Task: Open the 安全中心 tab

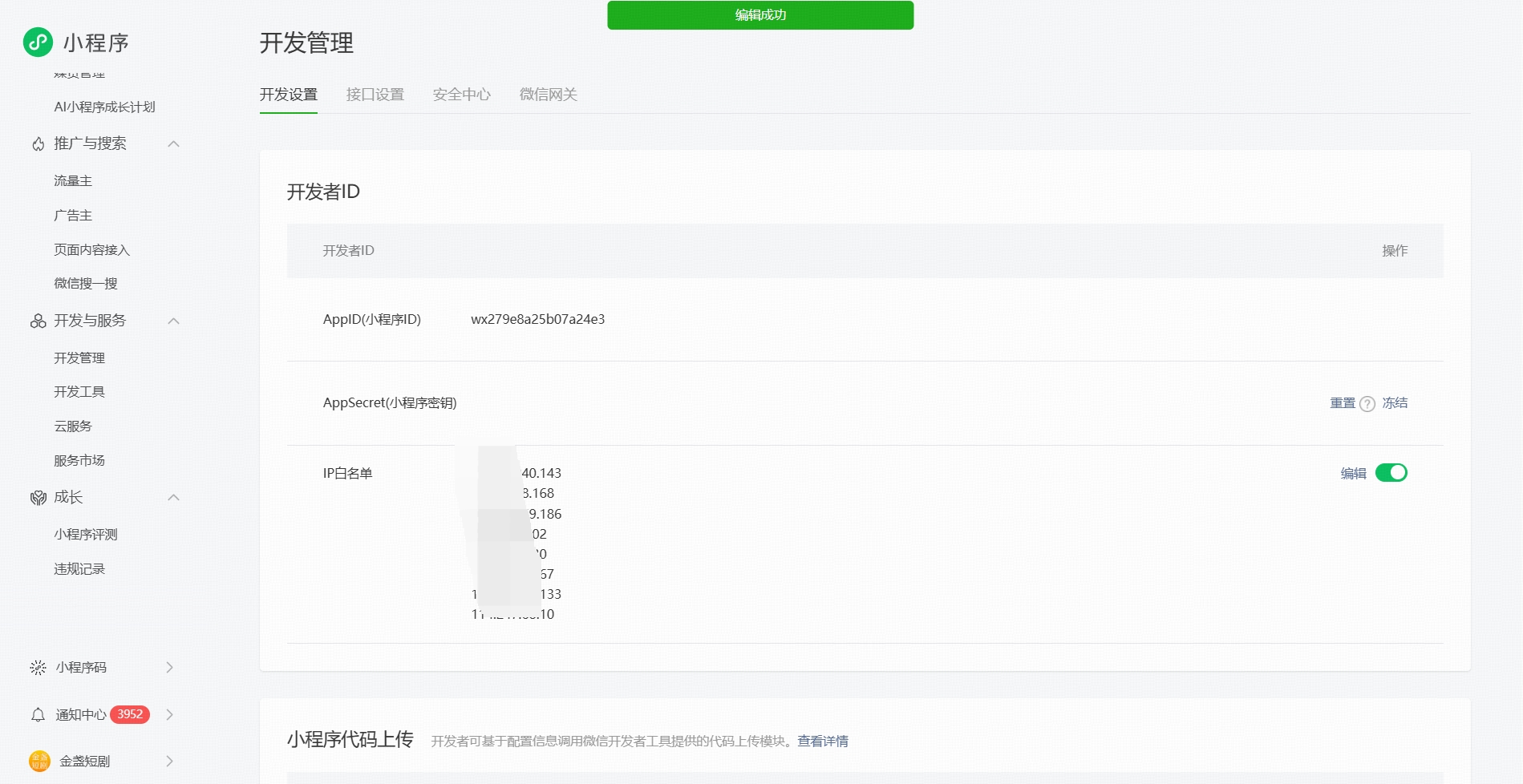Action: tap(462, 95)
